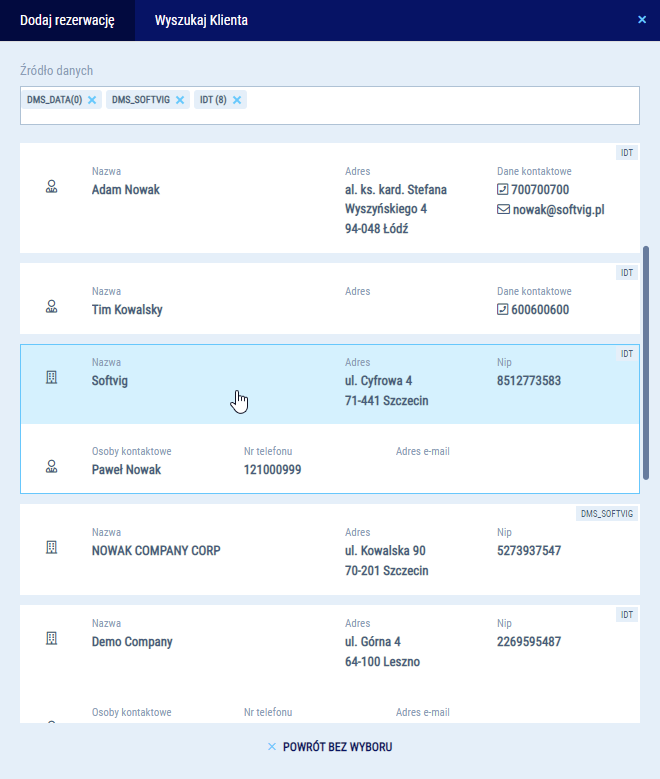The image size is (660, 779).
Task: Click building icon for NOWAK COMPANY CORP
Action: (52, 548)
